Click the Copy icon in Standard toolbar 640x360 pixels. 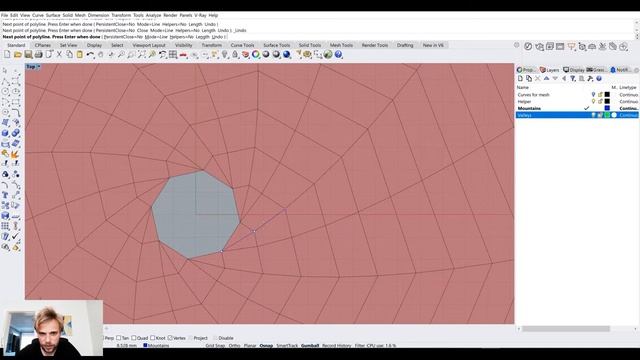[x=69, y=54]
